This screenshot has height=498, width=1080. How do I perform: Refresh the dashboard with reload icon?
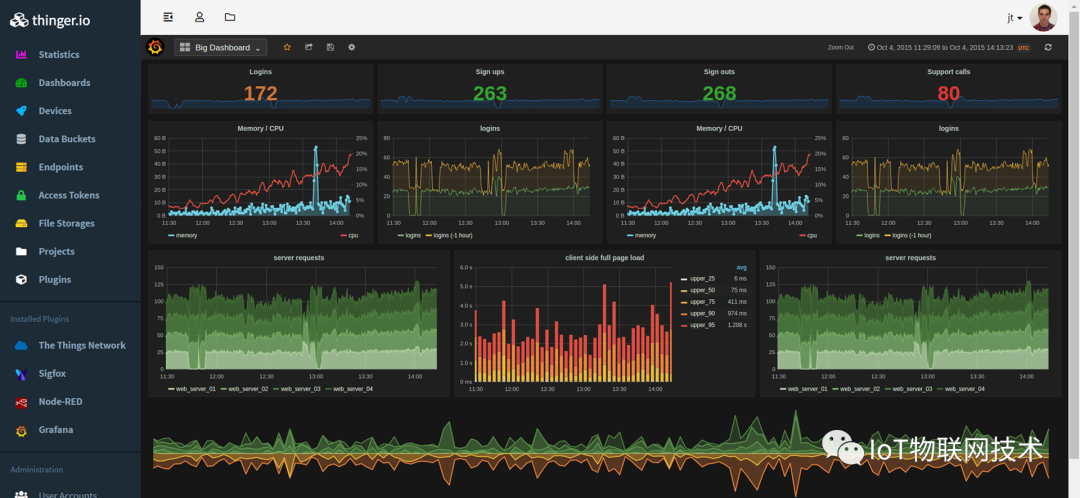pos(1048,47)
